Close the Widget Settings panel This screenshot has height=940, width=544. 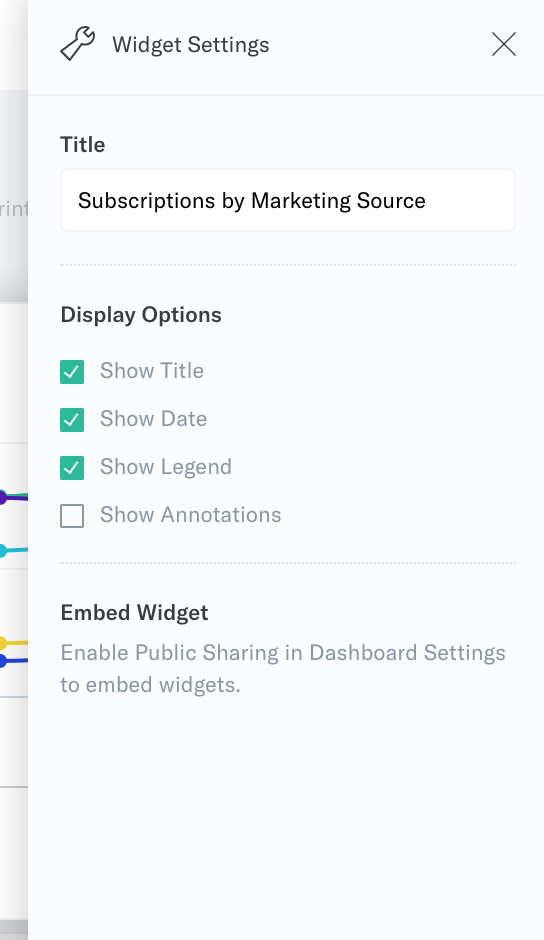(504, 44)
